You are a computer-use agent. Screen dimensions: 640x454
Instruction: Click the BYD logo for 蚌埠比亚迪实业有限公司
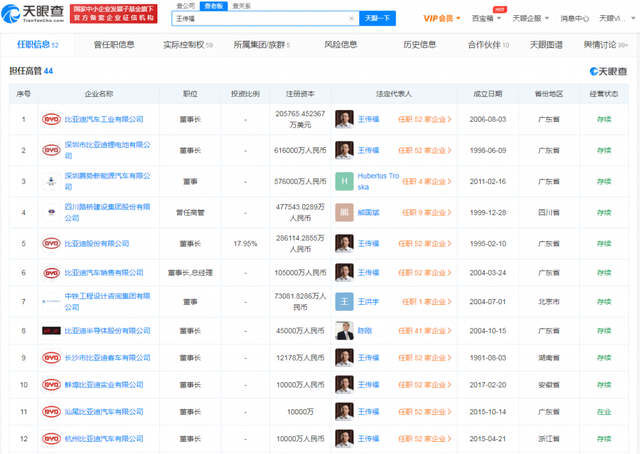(51, 385)
